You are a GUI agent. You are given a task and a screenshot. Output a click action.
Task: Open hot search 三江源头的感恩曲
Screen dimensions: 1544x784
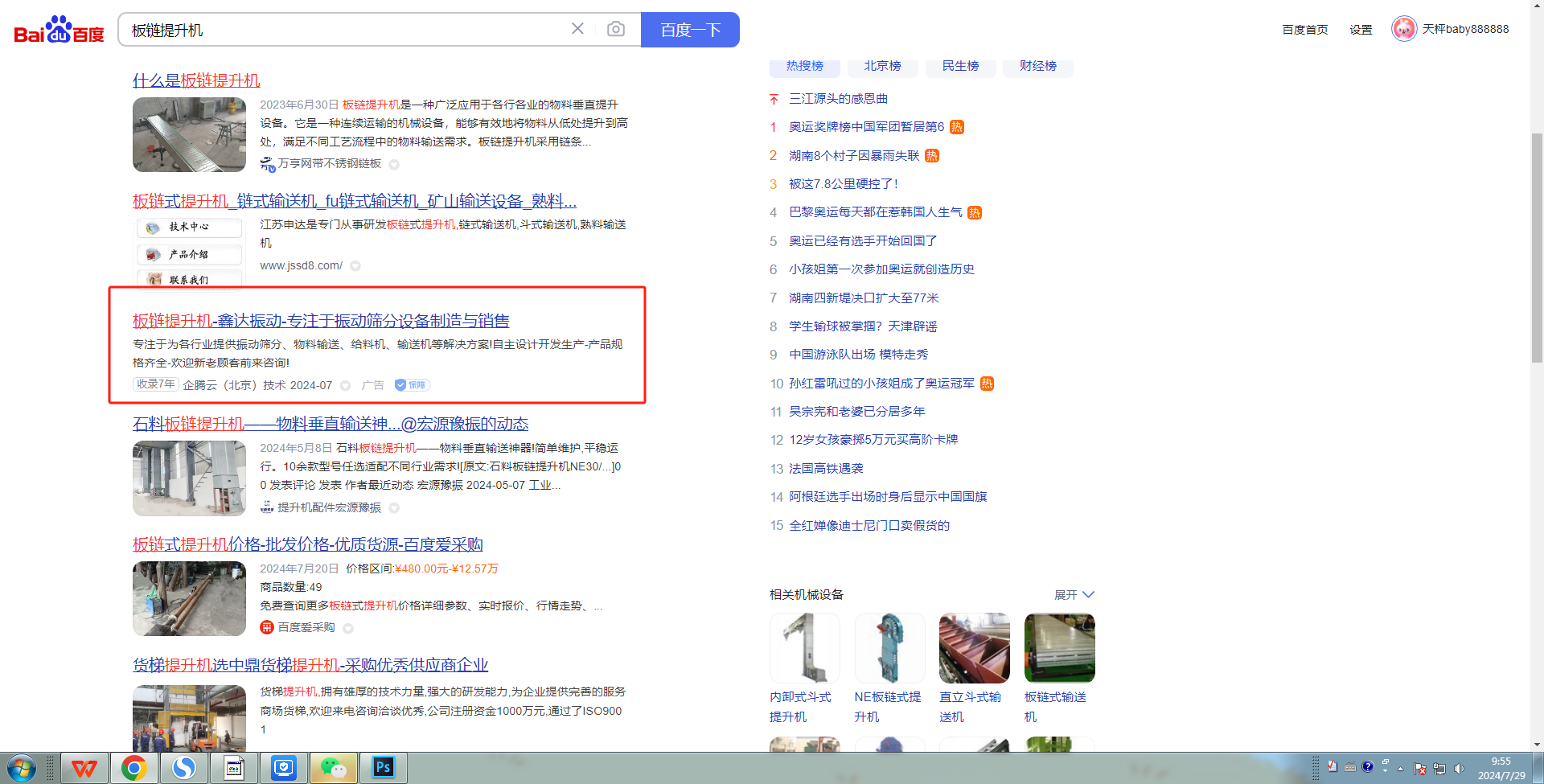coord(839,99)
